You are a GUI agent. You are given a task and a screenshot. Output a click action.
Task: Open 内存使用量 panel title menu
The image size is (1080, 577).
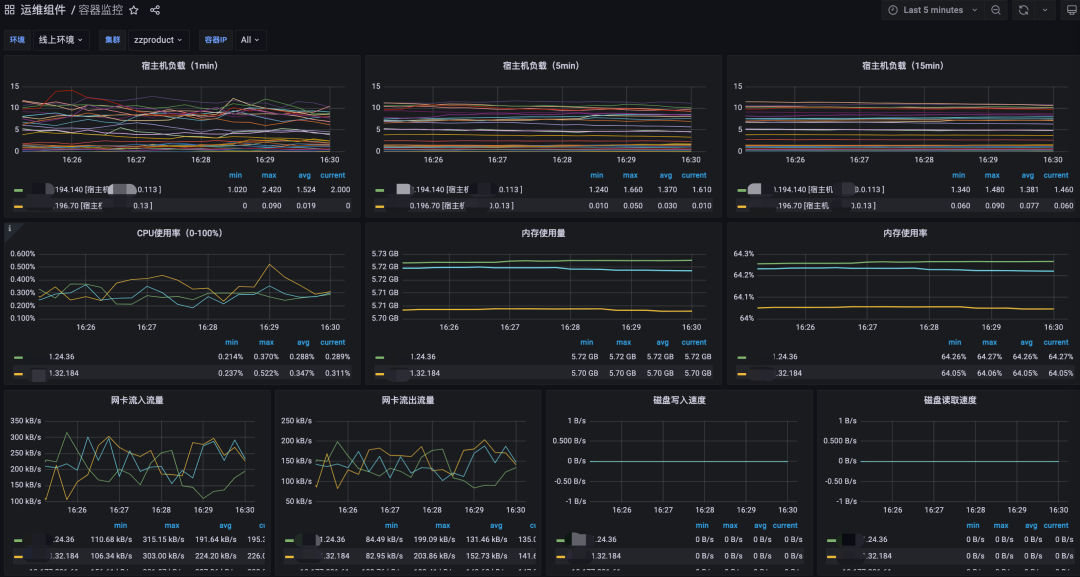point(543,233)
